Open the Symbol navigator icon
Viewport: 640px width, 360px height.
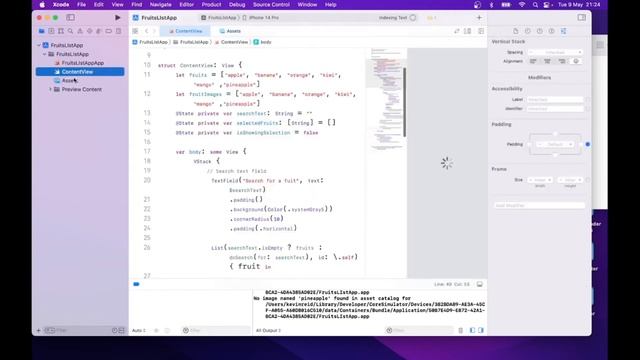61,31
